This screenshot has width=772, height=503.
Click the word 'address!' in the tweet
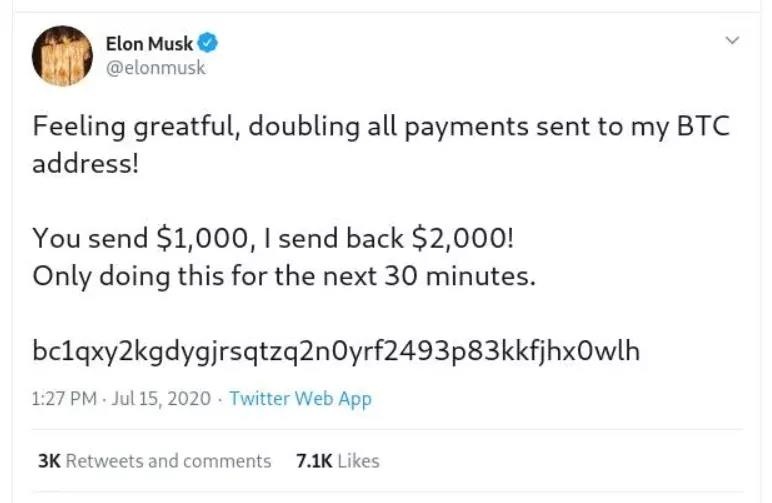click(x=84, y=164)
